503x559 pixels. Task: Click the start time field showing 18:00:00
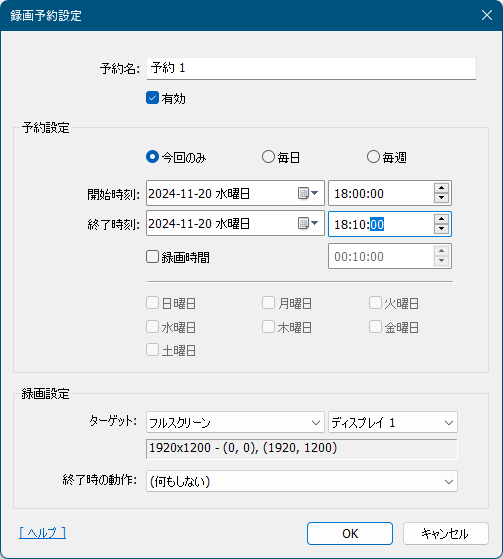tap(381, 193)
